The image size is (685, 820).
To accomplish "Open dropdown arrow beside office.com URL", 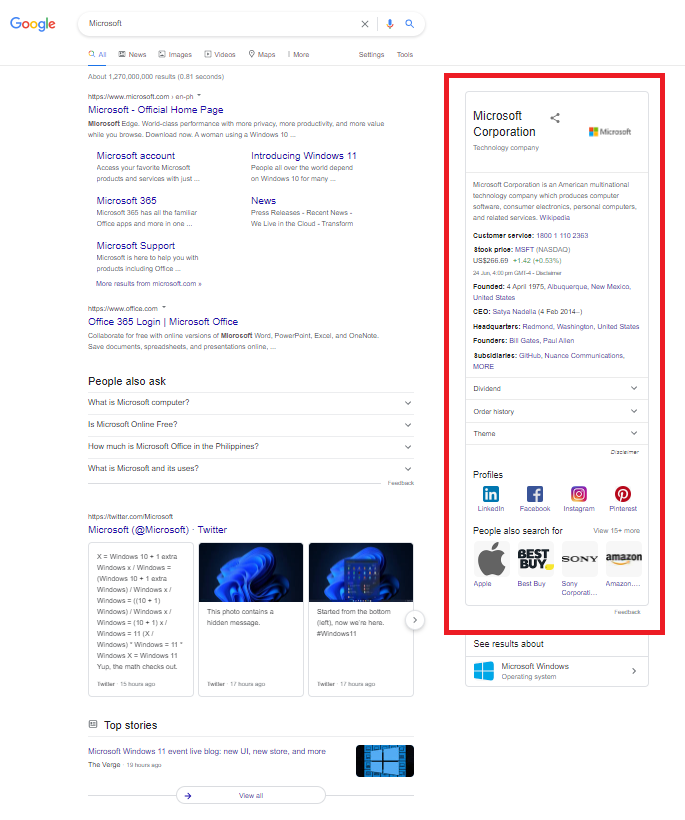I will (x=164, y=308).
